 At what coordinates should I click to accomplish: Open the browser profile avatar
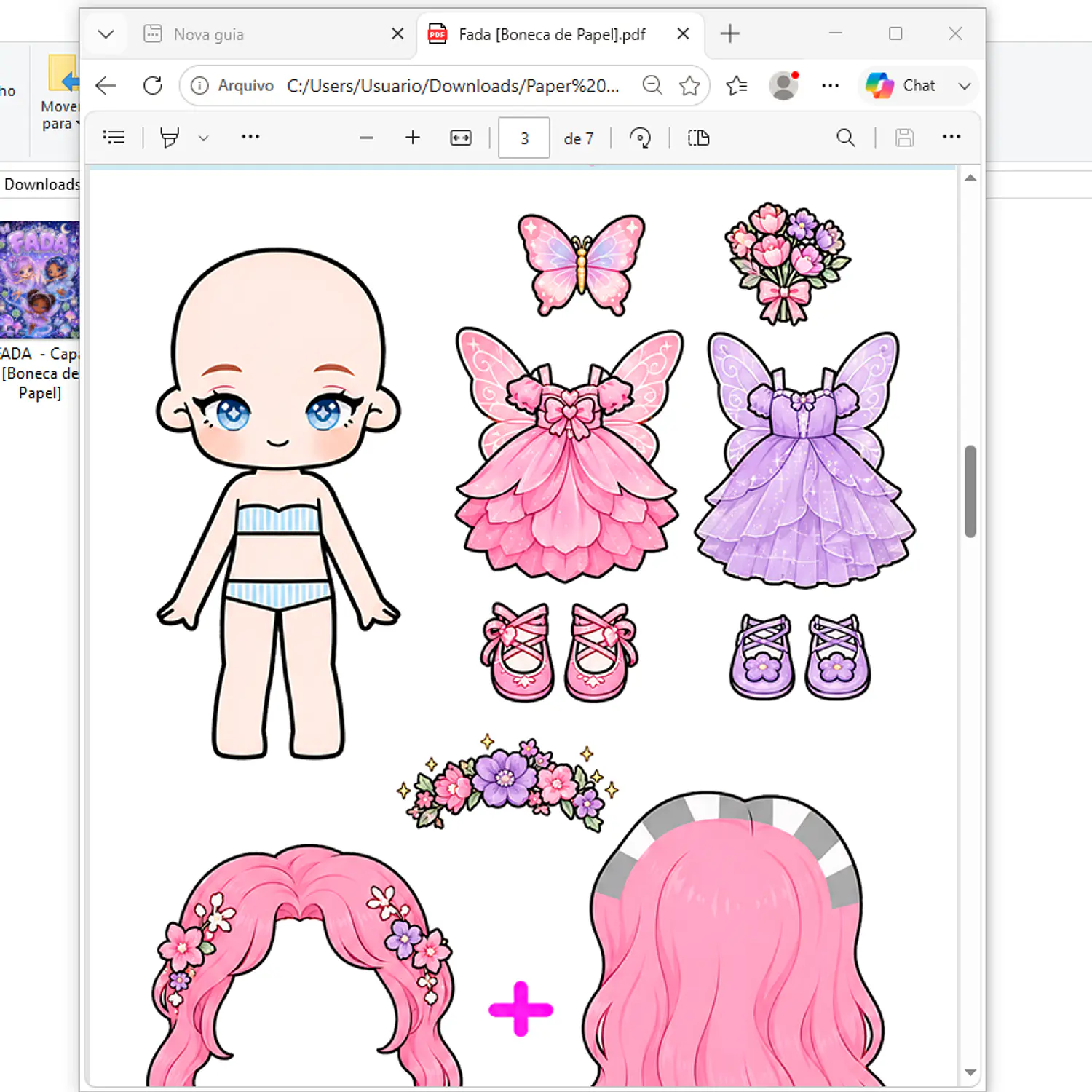coord(783,86)
